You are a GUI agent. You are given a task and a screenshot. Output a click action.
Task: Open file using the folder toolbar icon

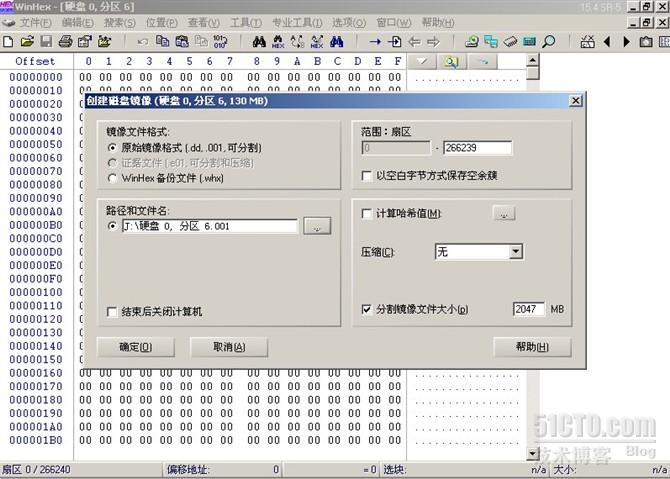click(27, 41)
